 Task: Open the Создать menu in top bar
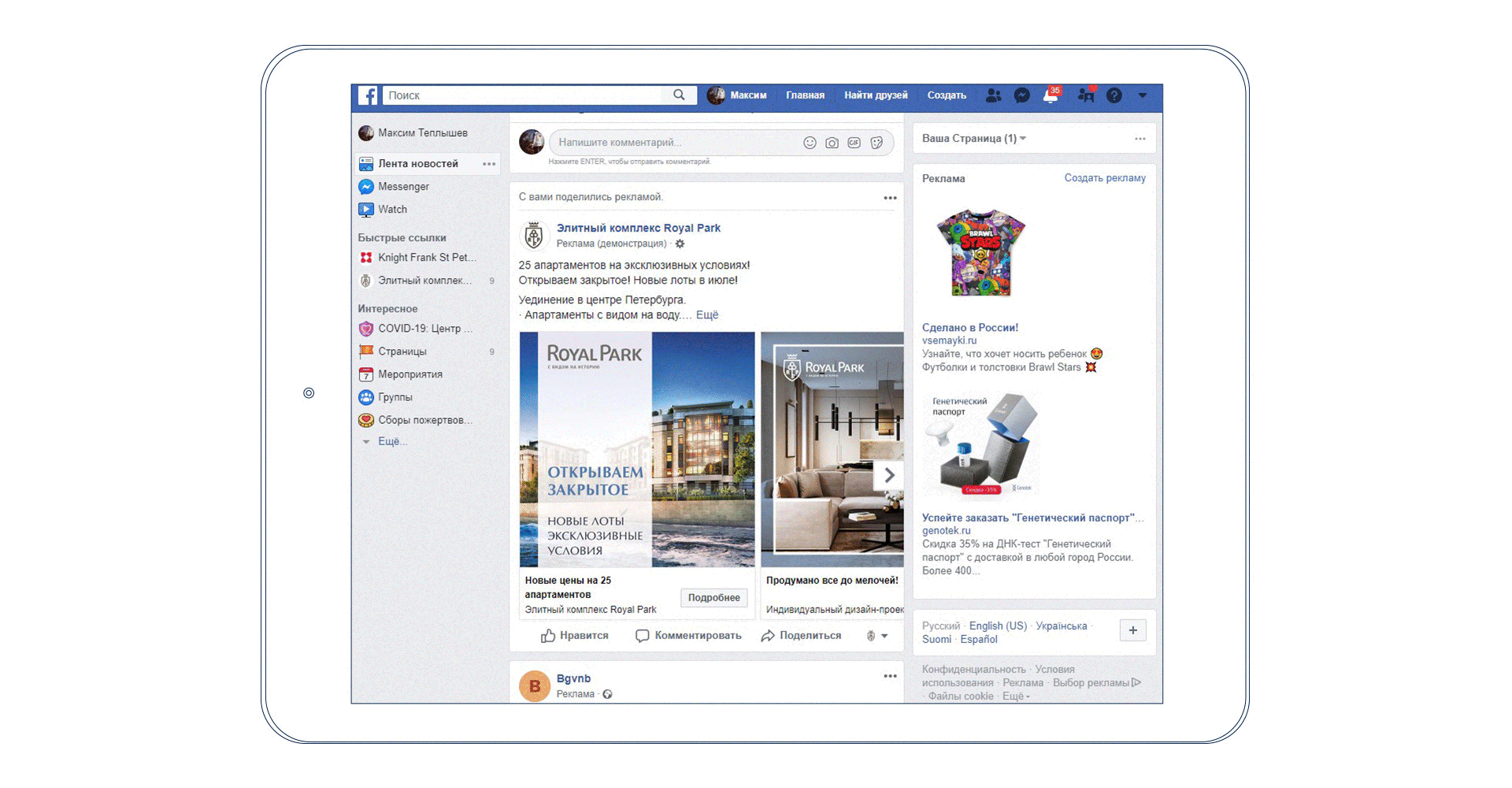point(947,95)
